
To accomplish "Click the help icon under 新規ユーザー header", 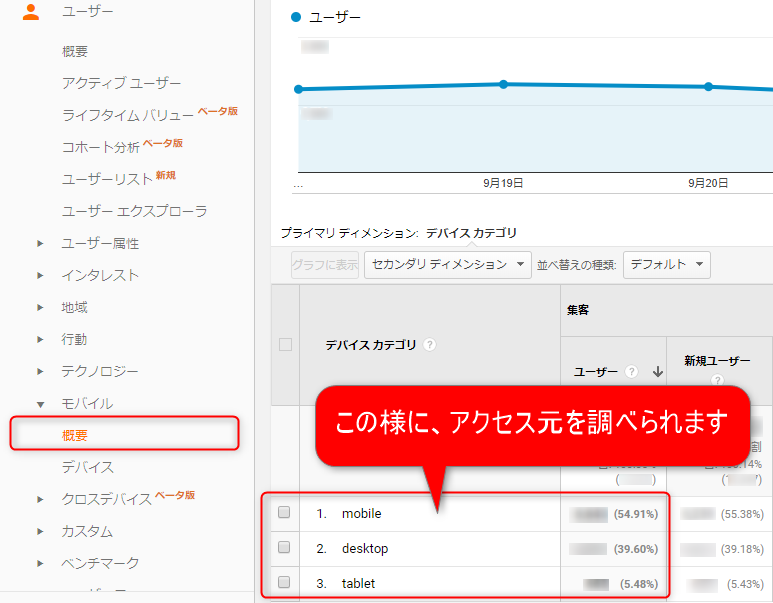I will 717,380.
